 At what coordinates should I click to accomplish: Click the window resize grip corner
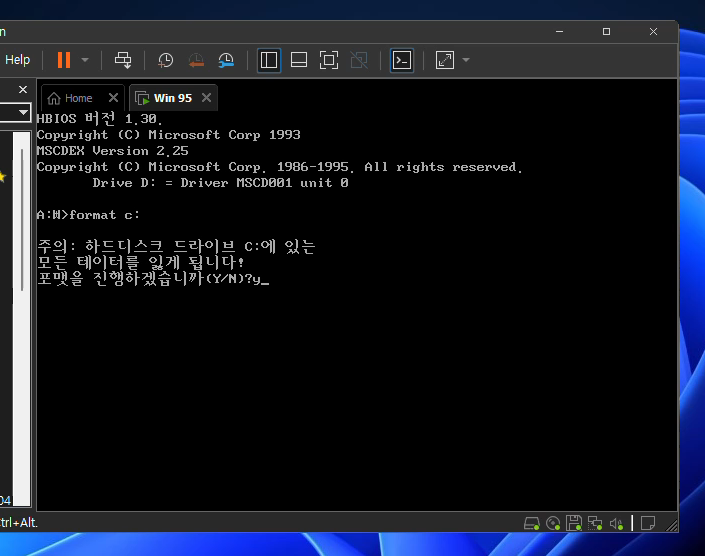pyautogui.click(x=672, y=526)
